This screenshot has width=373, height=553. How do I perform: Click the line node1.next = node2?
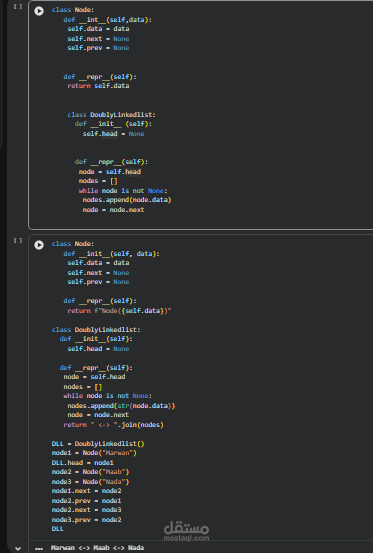click(x=86, y=491)
